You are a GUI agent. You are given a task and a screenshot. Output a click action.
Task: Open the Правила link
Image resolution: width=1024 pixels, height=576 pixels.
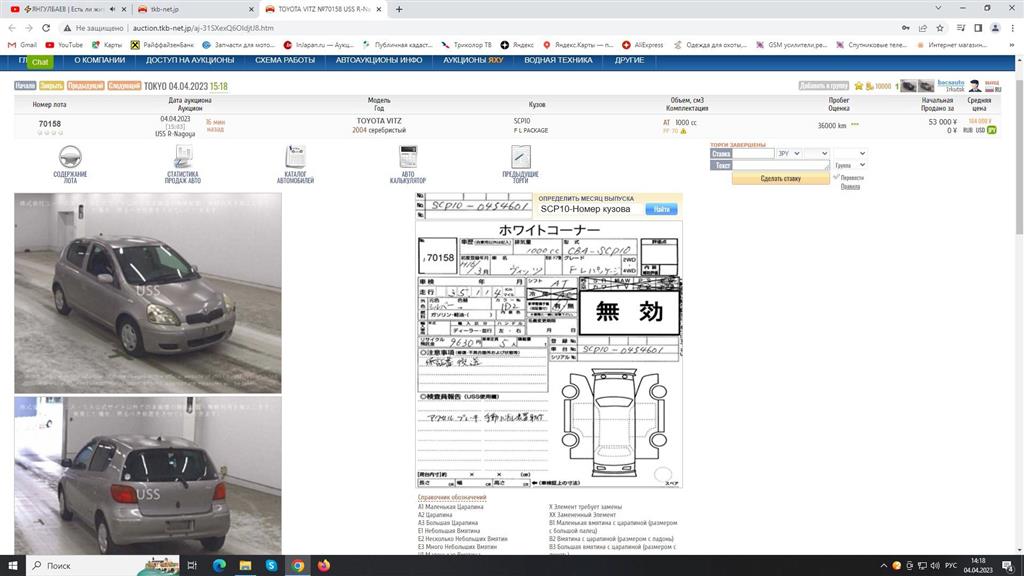pos(850,187)
